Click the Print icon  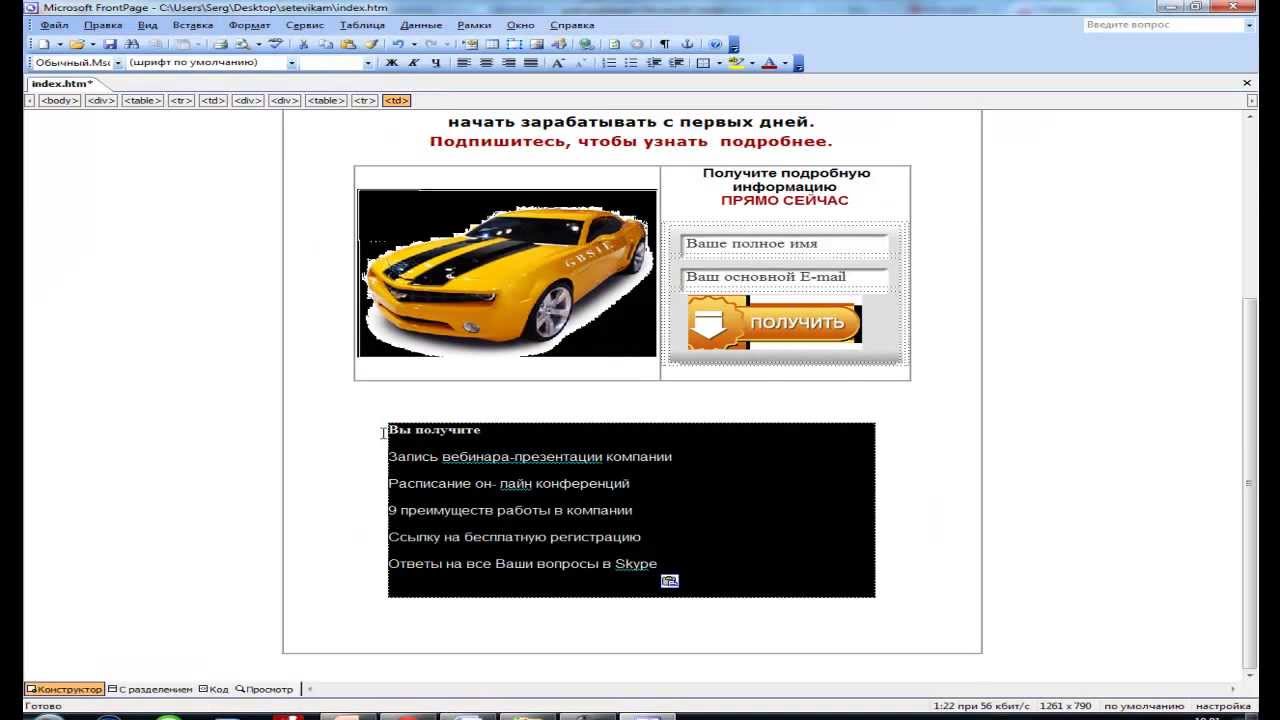[x=221, y=44]
